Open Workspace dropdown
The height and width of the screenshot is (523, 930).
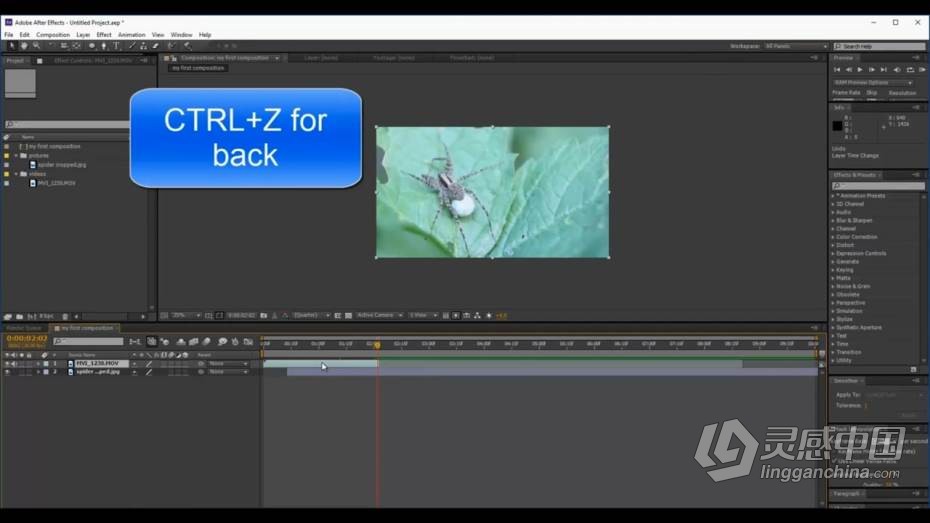(x=796, y=46)
